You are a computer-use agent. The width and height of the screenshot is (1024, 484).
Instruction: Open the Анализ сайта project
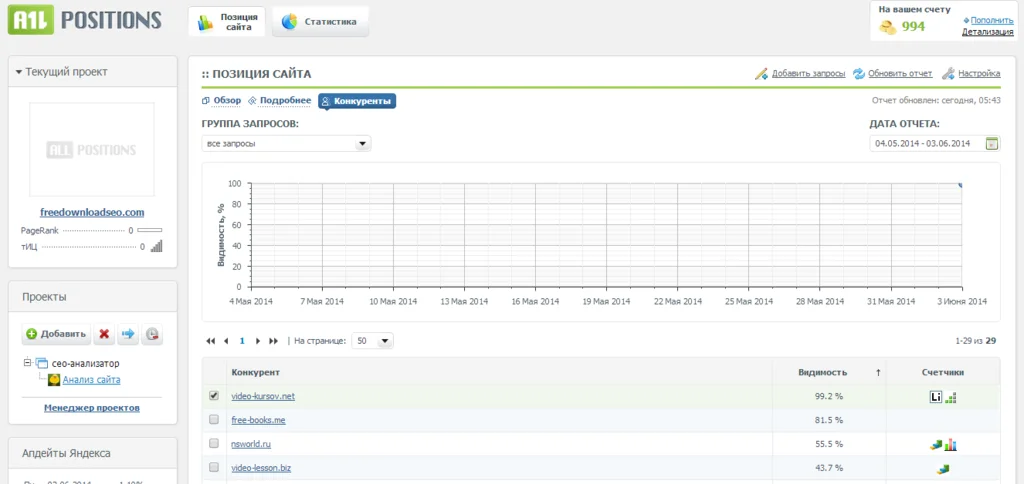91,379
